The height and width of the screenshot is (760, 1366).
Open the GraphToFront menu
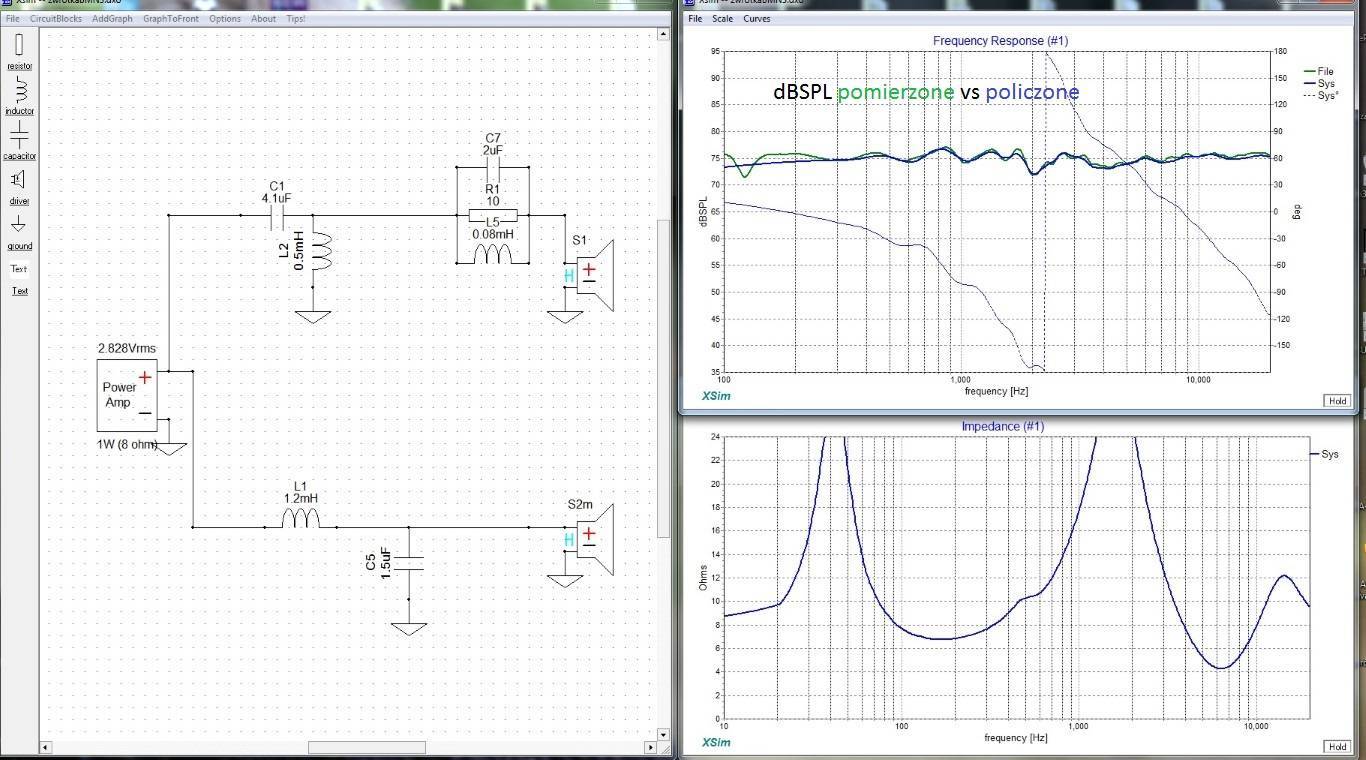click(171, 19)
